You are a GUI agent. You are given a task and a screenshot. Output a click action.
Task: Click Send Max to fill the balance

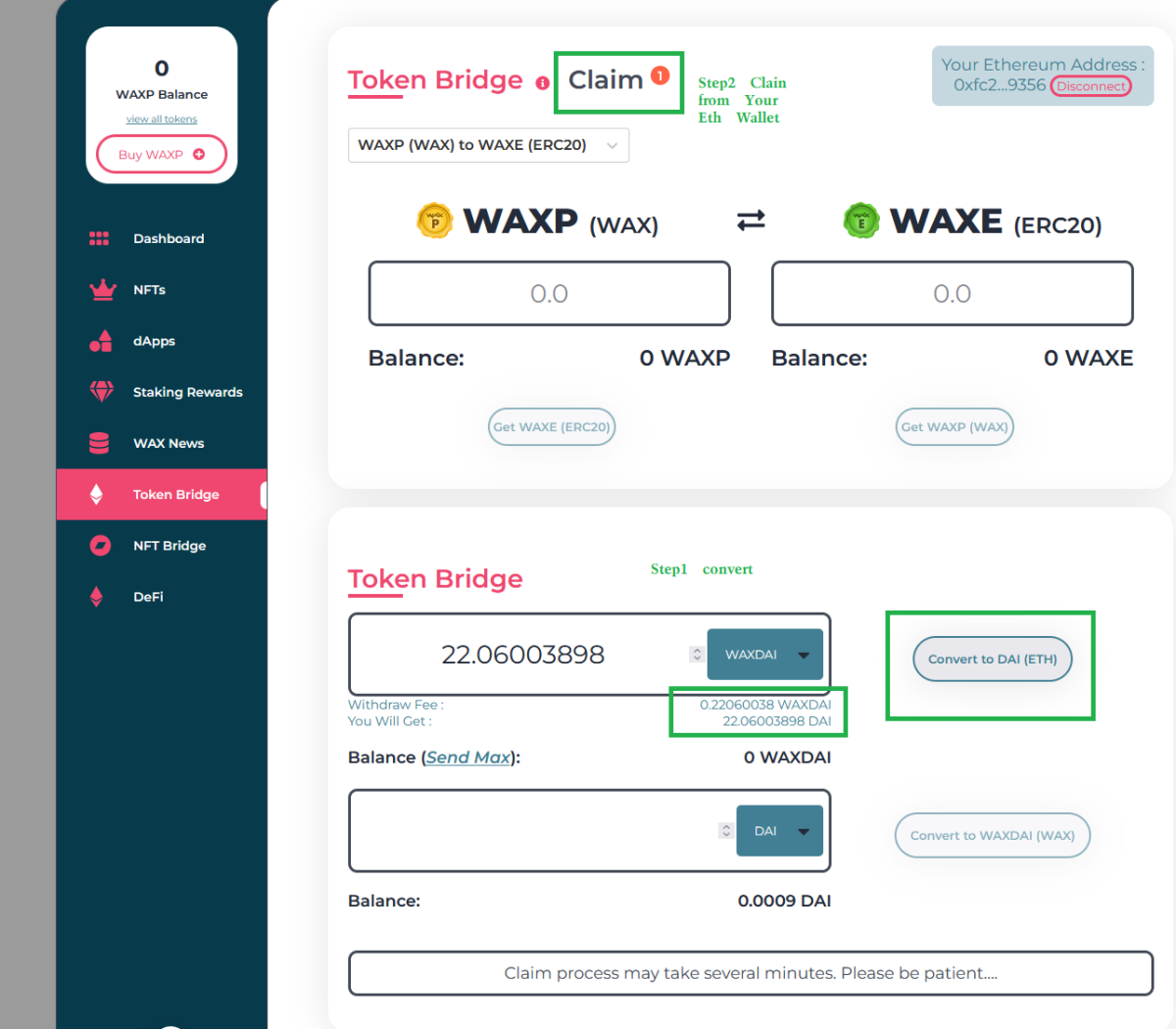tap(468, 757)
